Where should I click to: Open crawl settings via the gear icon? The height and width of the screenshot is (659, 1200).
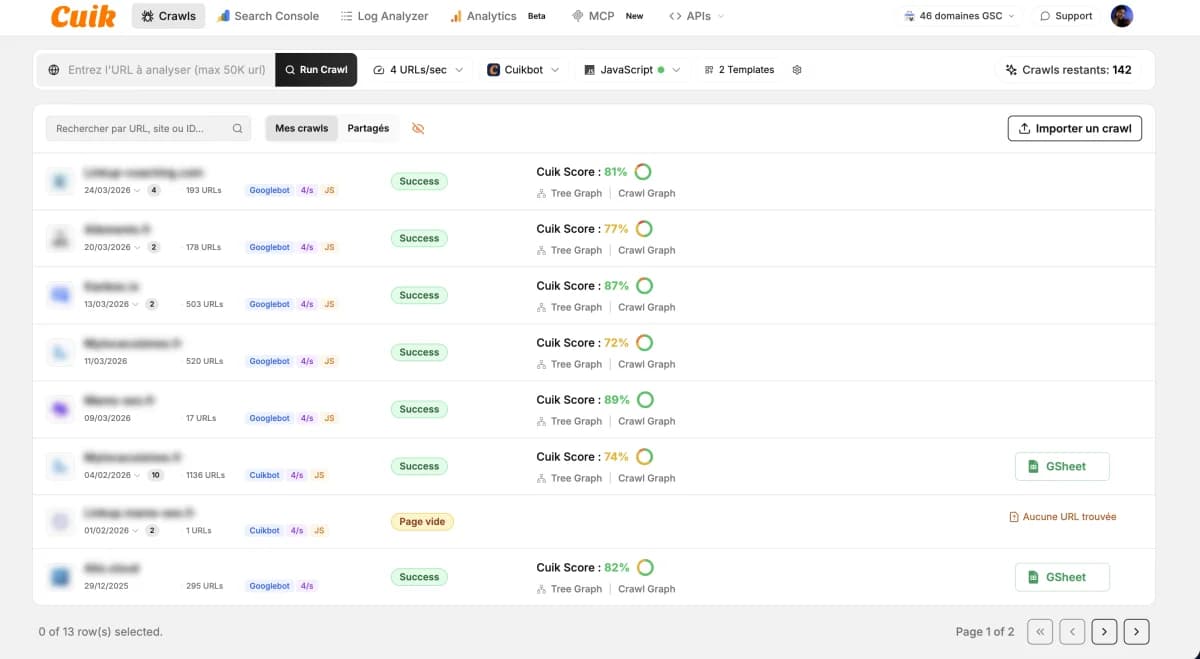pyautogui.click(x=797, y=69)
